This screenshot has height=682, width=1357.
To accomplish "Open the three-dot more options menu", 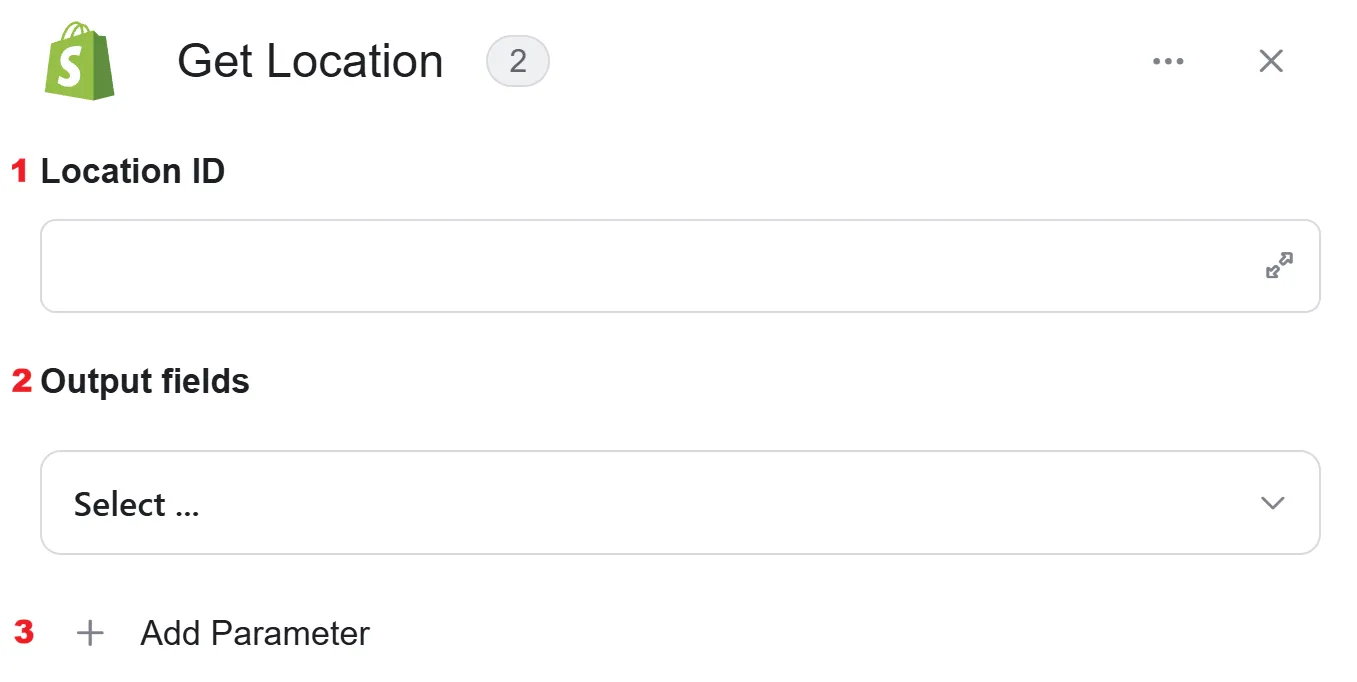I will pos(1168,61).
